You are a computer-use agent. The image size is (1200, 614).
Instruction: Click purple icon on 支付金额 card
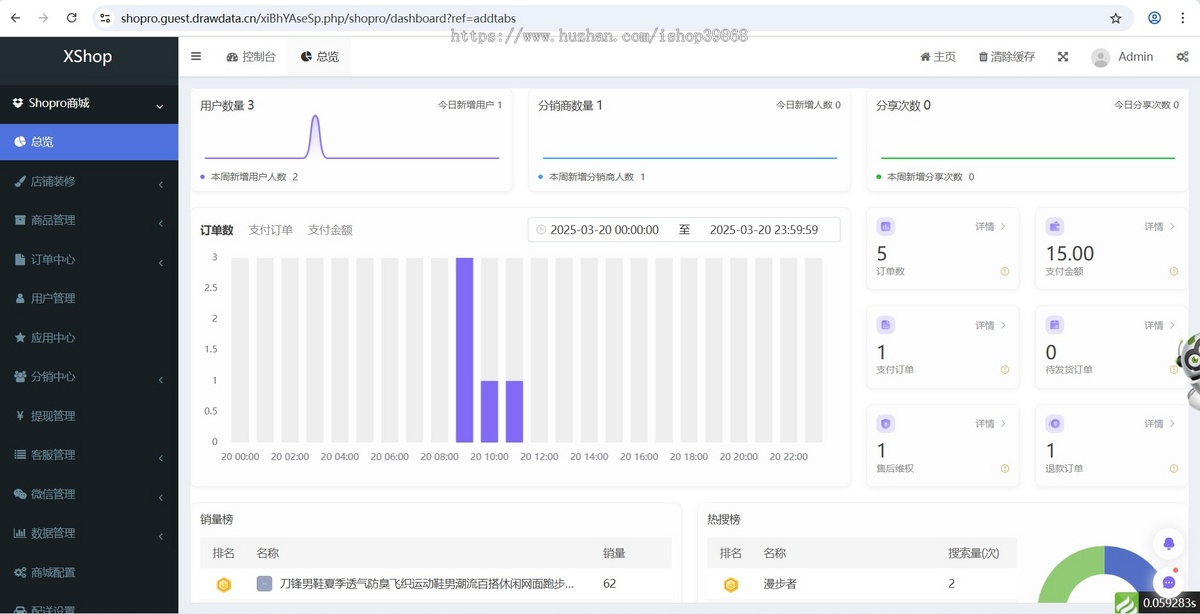[1054, 226]
